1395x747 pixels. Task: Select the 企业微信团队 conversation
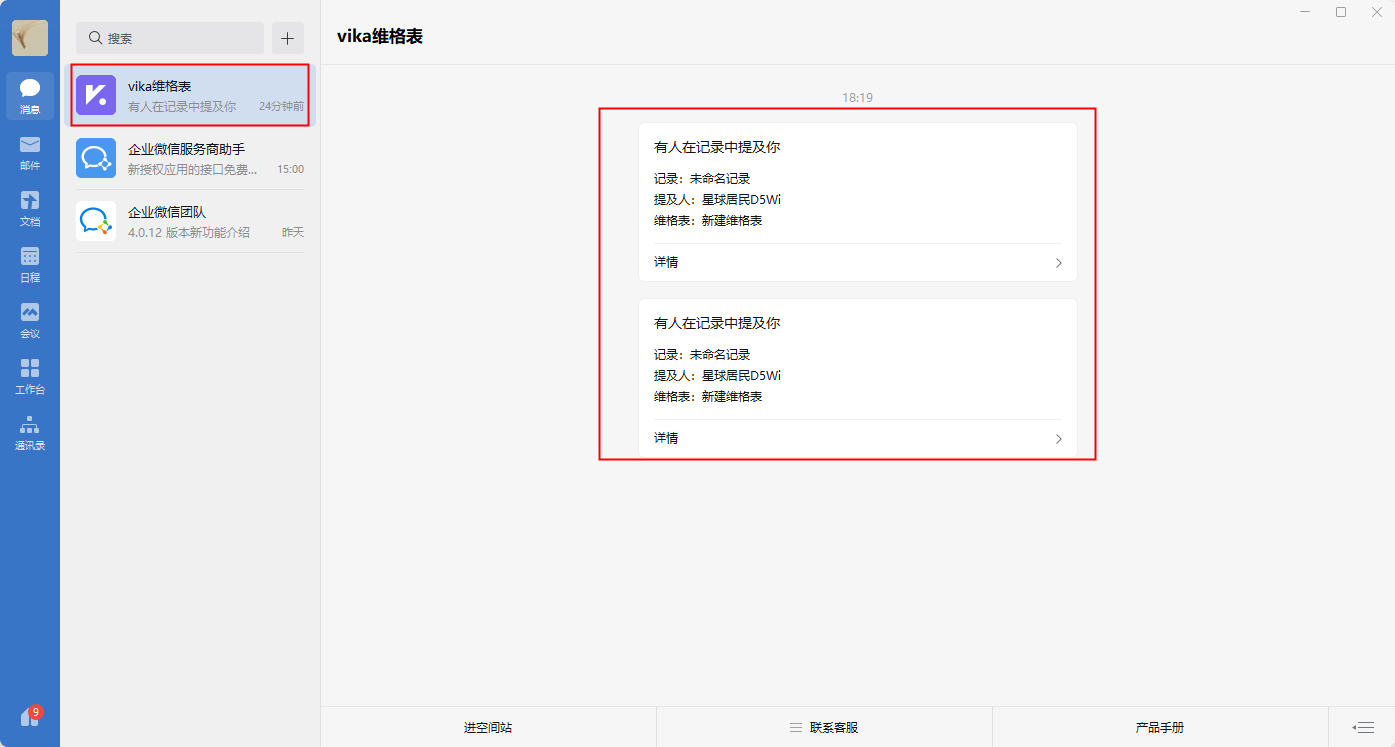tap(190, 222)
